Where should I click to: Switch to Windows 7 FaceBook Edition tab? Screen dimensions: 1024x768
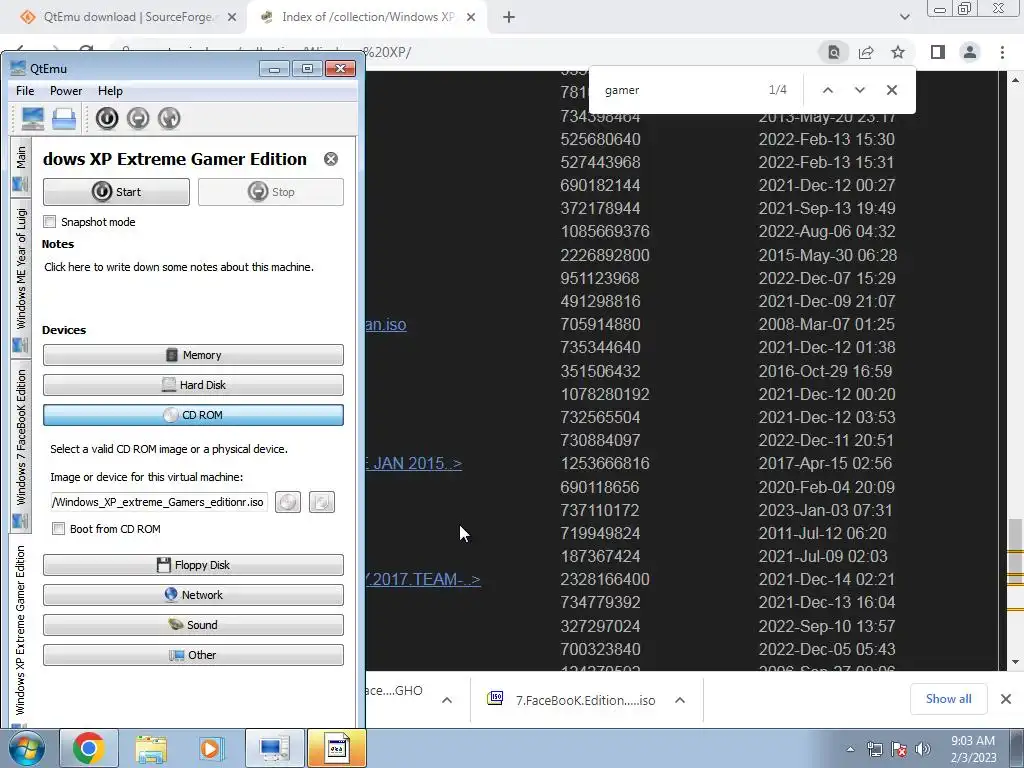20,447
